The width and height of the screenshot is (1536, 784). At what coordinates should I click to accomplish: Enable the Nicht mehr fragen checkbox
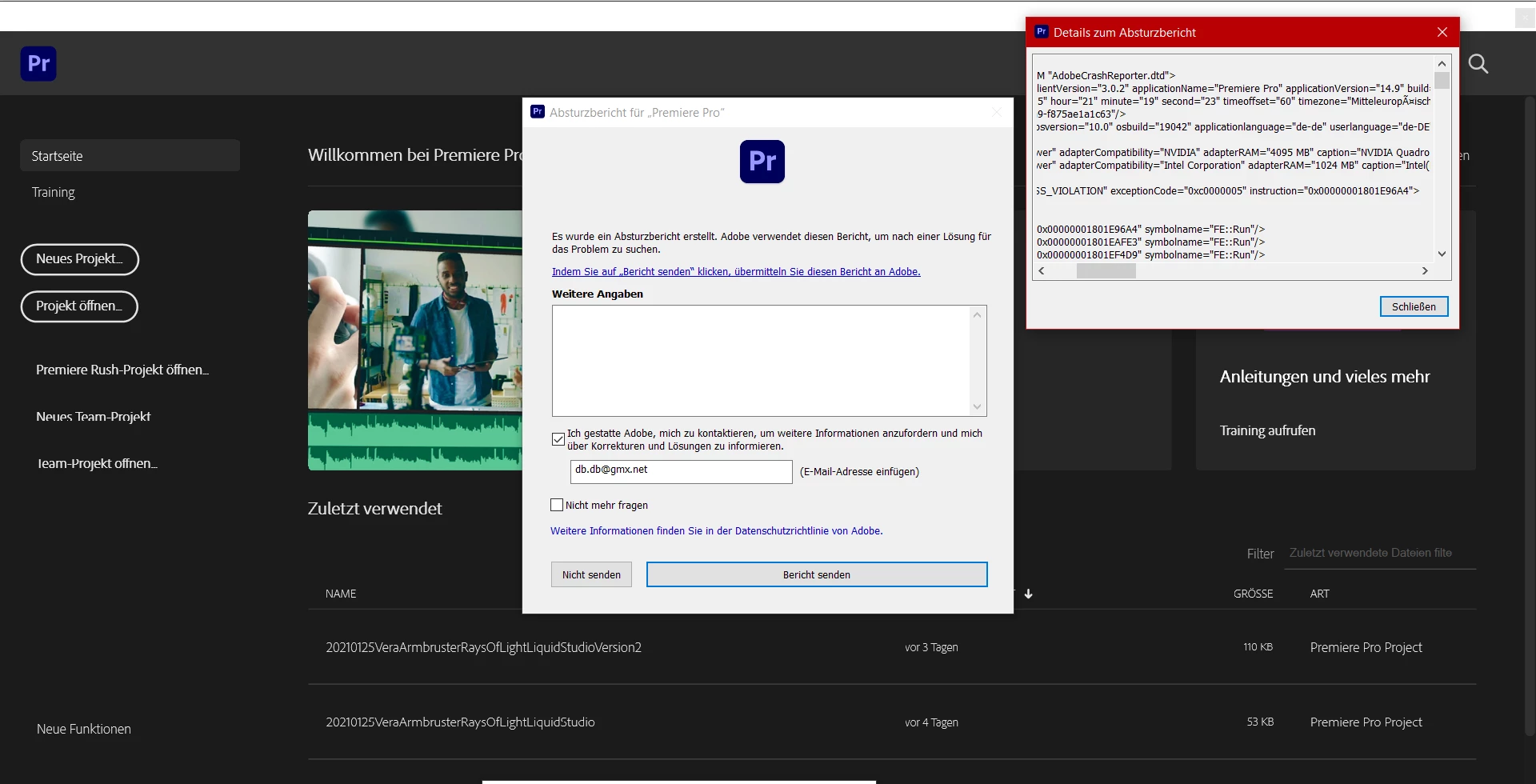[557, 505]
